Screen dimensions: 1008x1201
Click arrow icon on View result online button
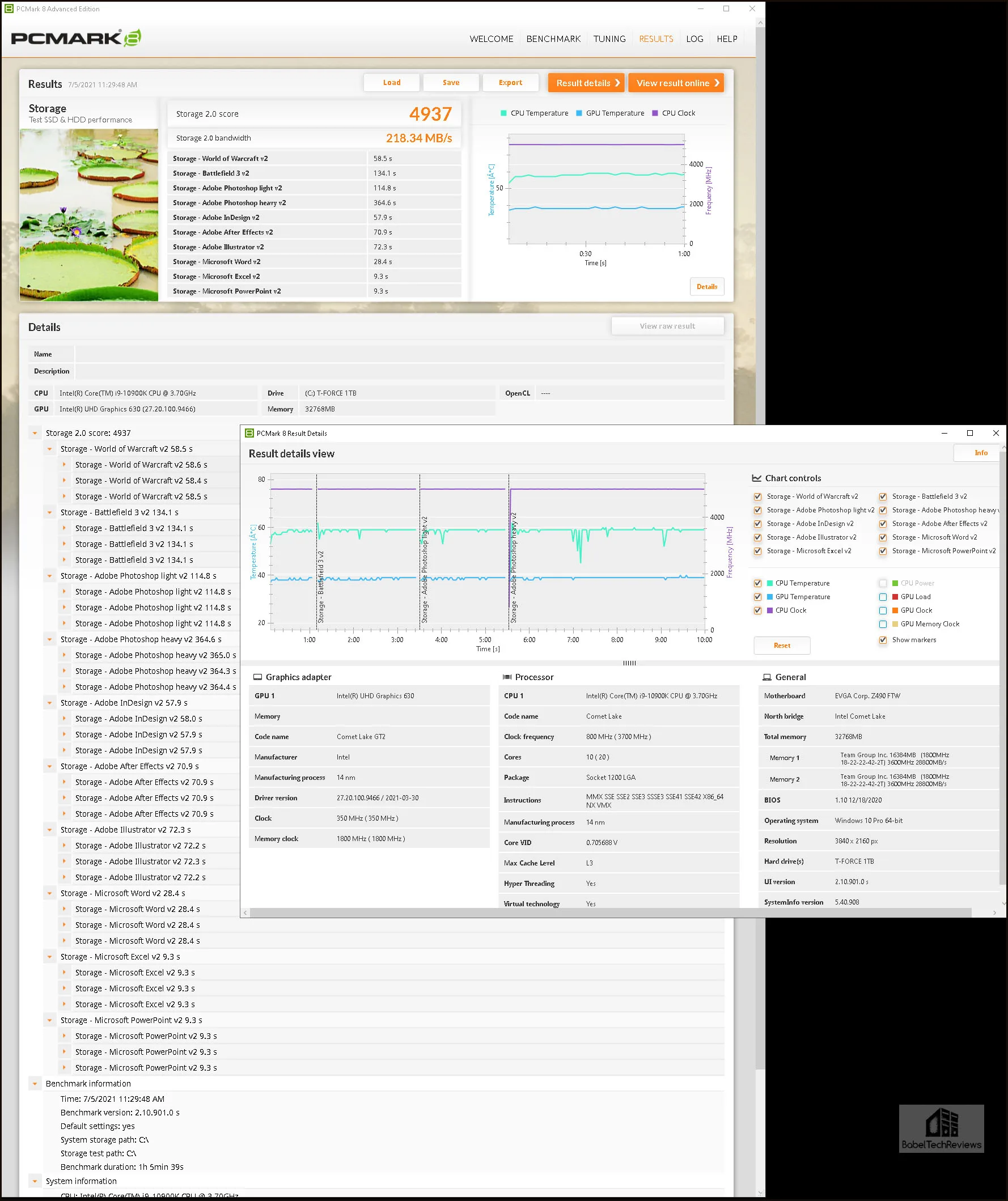tap(717, 83)
